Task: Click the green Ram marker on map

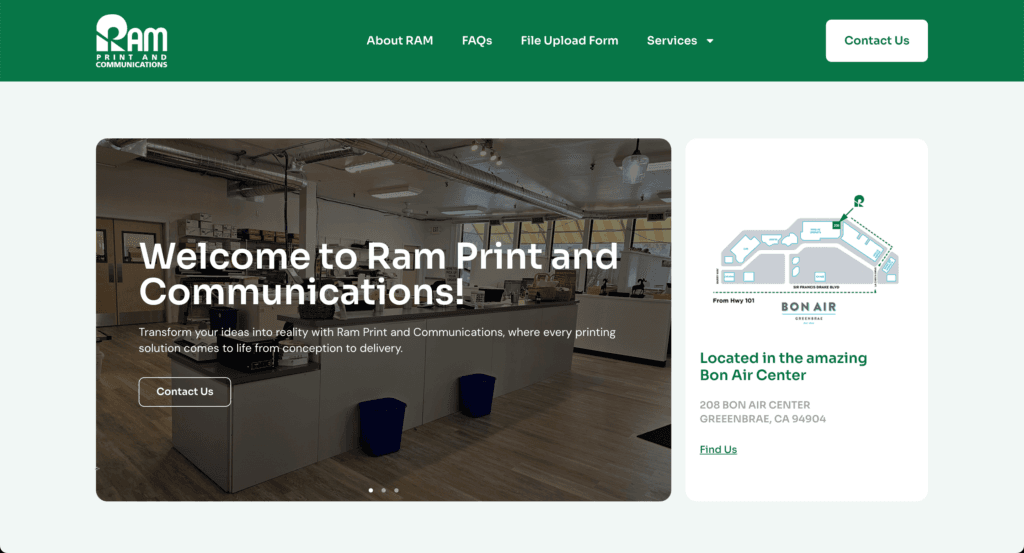Action: (x=858, y=201)
